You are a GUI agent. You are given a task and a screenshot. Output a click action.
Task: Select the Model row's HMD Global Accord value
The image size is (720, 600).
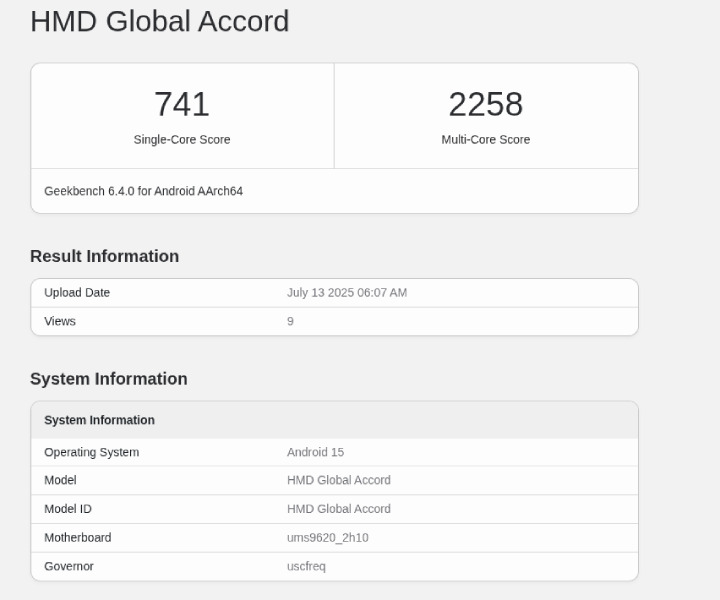339,480
